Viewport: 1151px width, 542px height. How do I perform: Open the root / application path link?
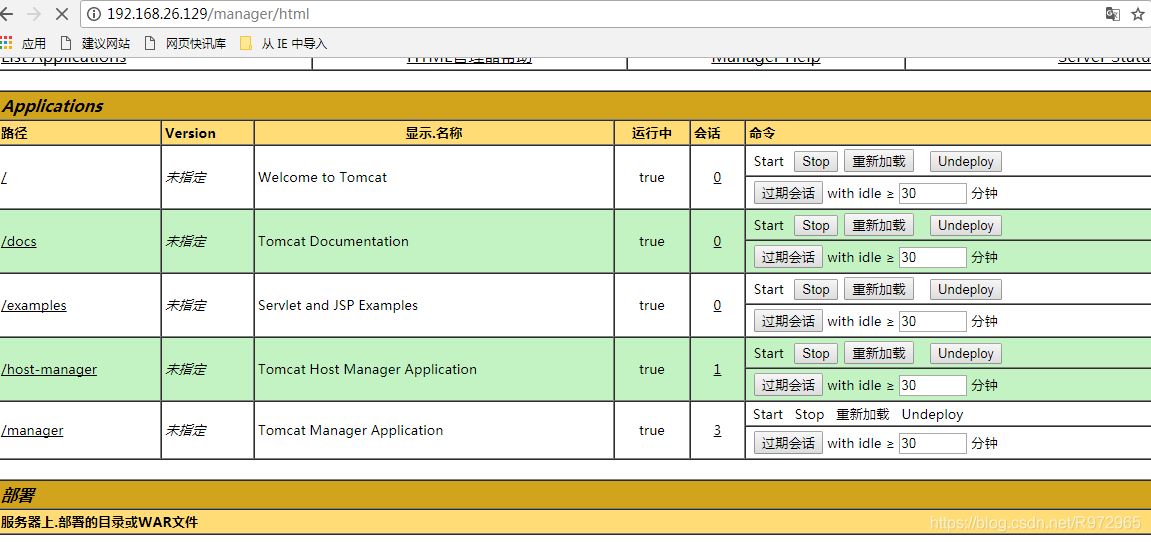coord(4,177)
